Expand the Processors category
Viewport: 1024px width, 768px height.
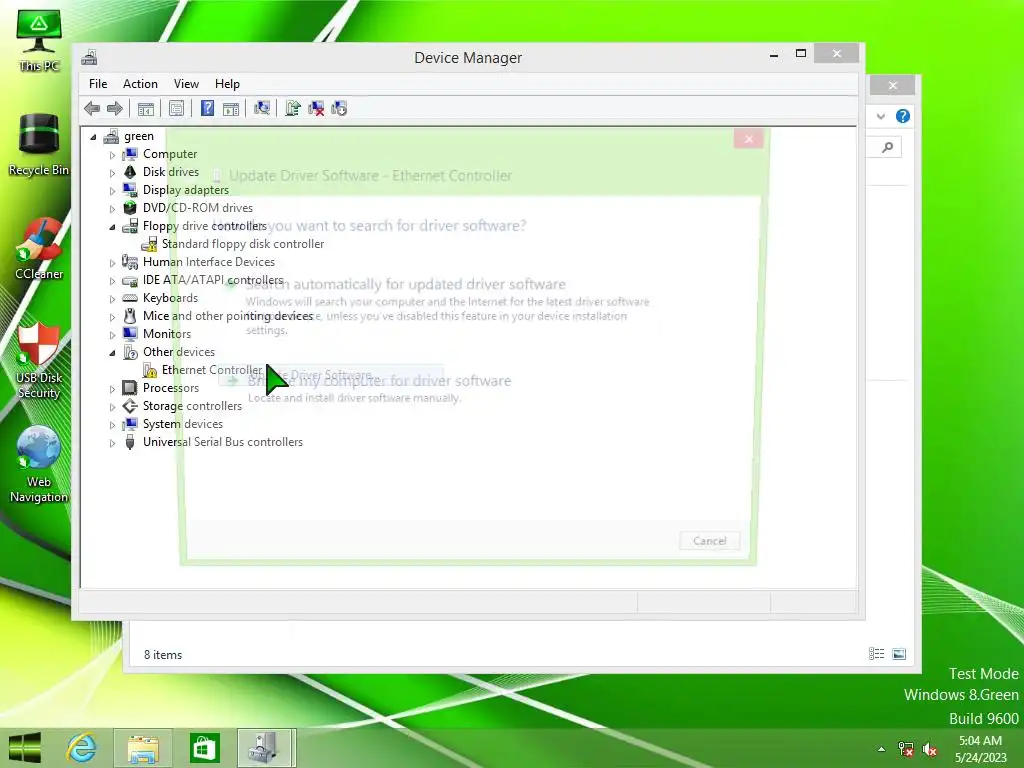pyautogui.click(x=112, y=389)
